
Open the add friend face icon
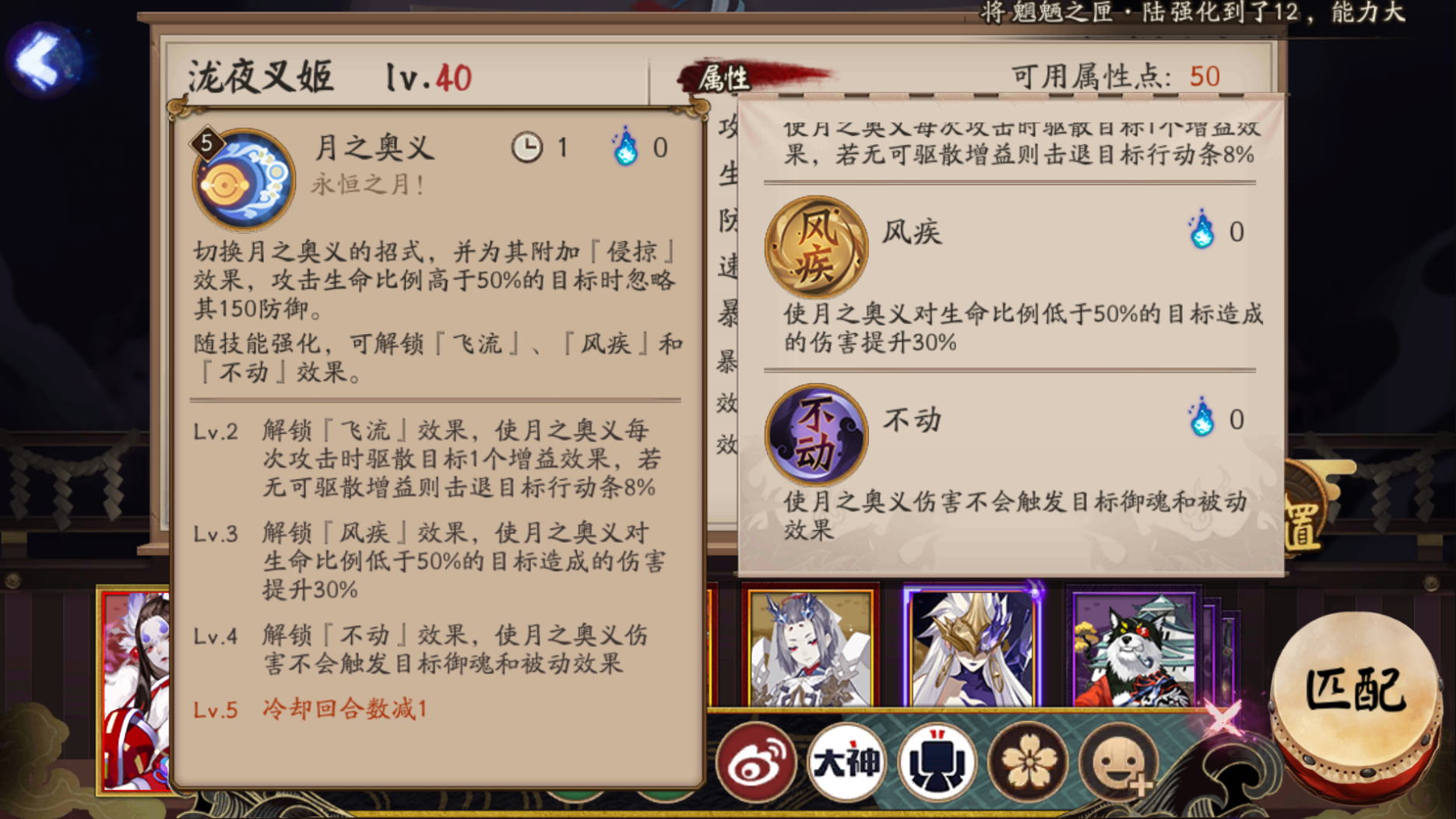coord(1119,762)
